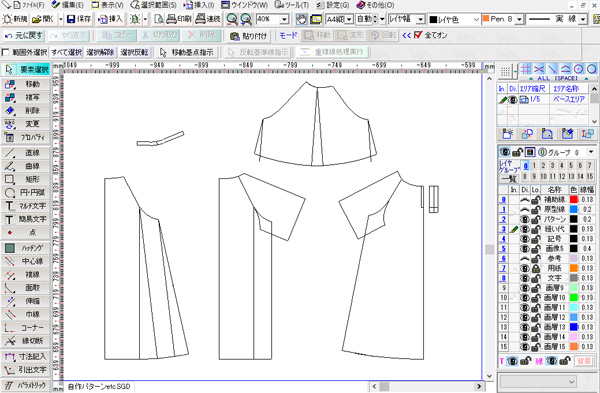Viewport: 600px width, 393px height.
Task: Open the ファイル(F) menu
Action: 28,5
